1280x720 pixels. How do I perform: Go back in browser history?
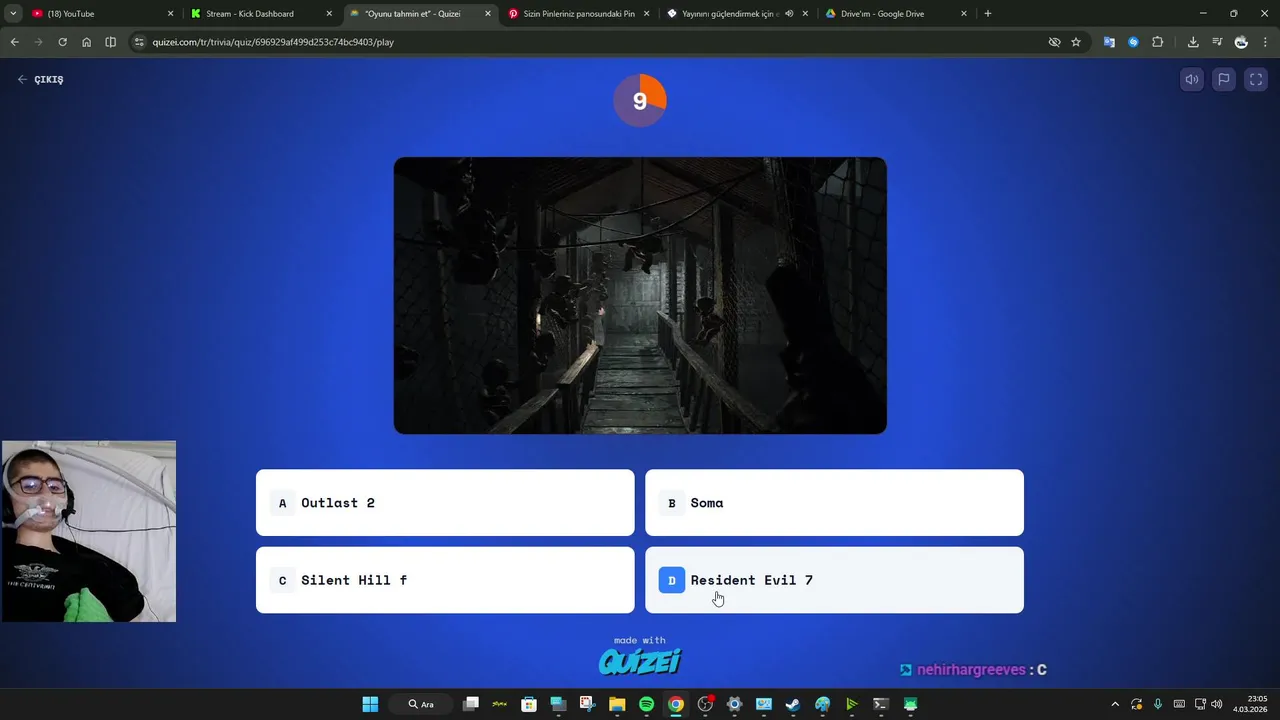pyautogui.click(x=14, y=42)
